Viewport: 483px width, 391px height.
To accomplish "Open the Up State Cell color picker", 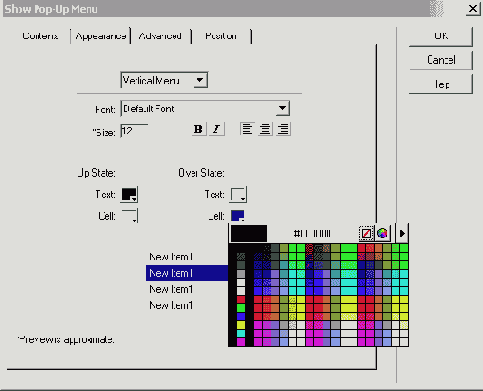I will pos(129,216).
